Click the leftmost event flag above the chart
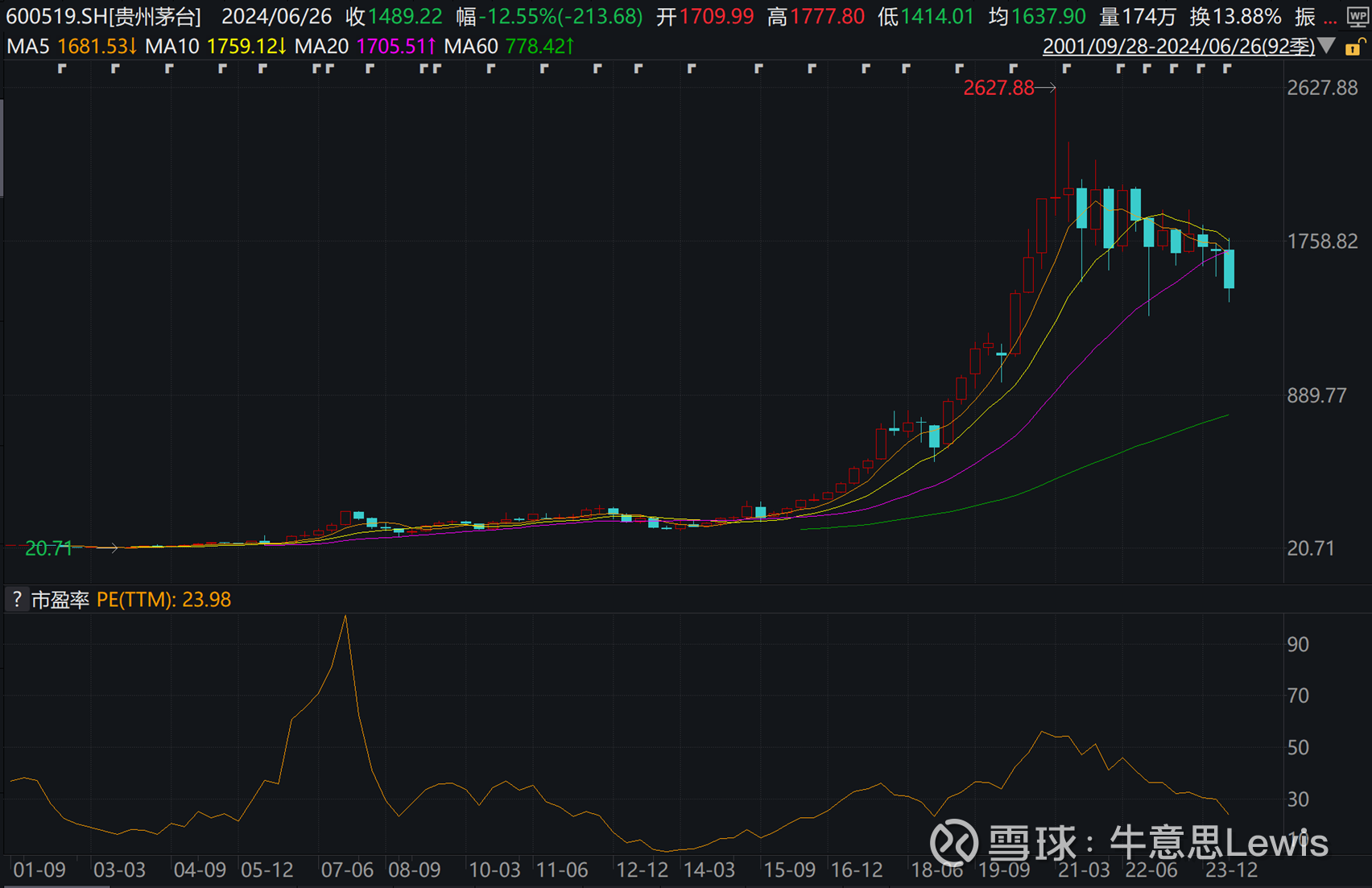The image size is (1372, 888). coord(62,69)
